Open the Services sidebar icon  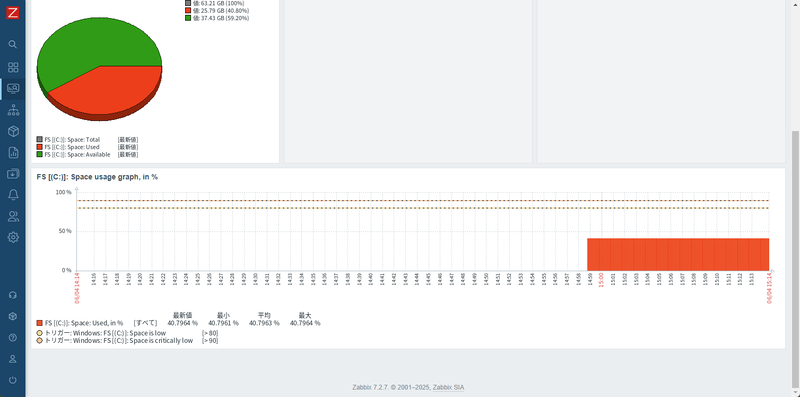click(13, 110)
